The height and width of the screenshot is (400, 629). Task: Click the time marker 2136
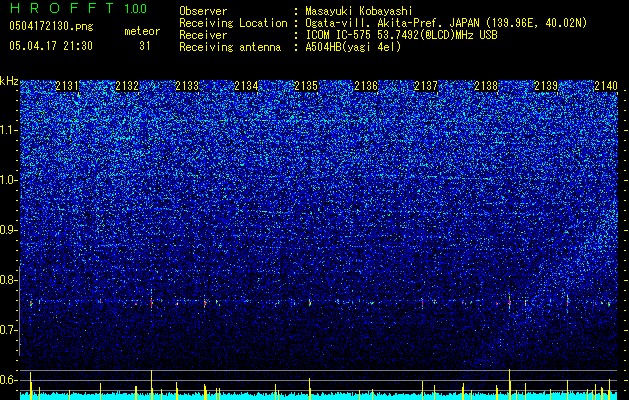pyautogui.click(x=366, y=85)
